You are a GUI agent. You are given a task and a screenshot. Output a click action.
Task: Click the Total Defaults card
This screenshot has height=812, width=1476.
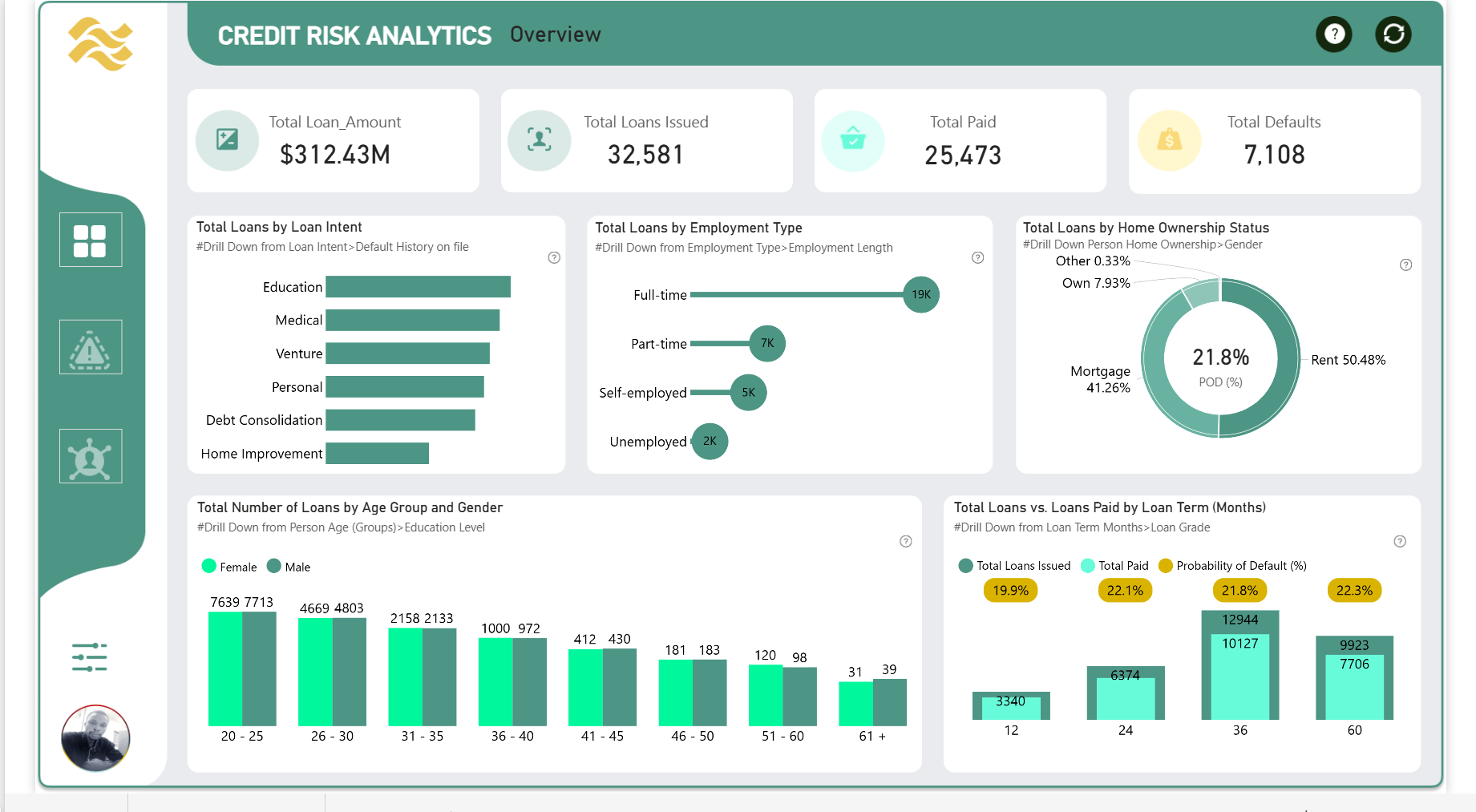pyautogui.click(x=1274, y=141)
